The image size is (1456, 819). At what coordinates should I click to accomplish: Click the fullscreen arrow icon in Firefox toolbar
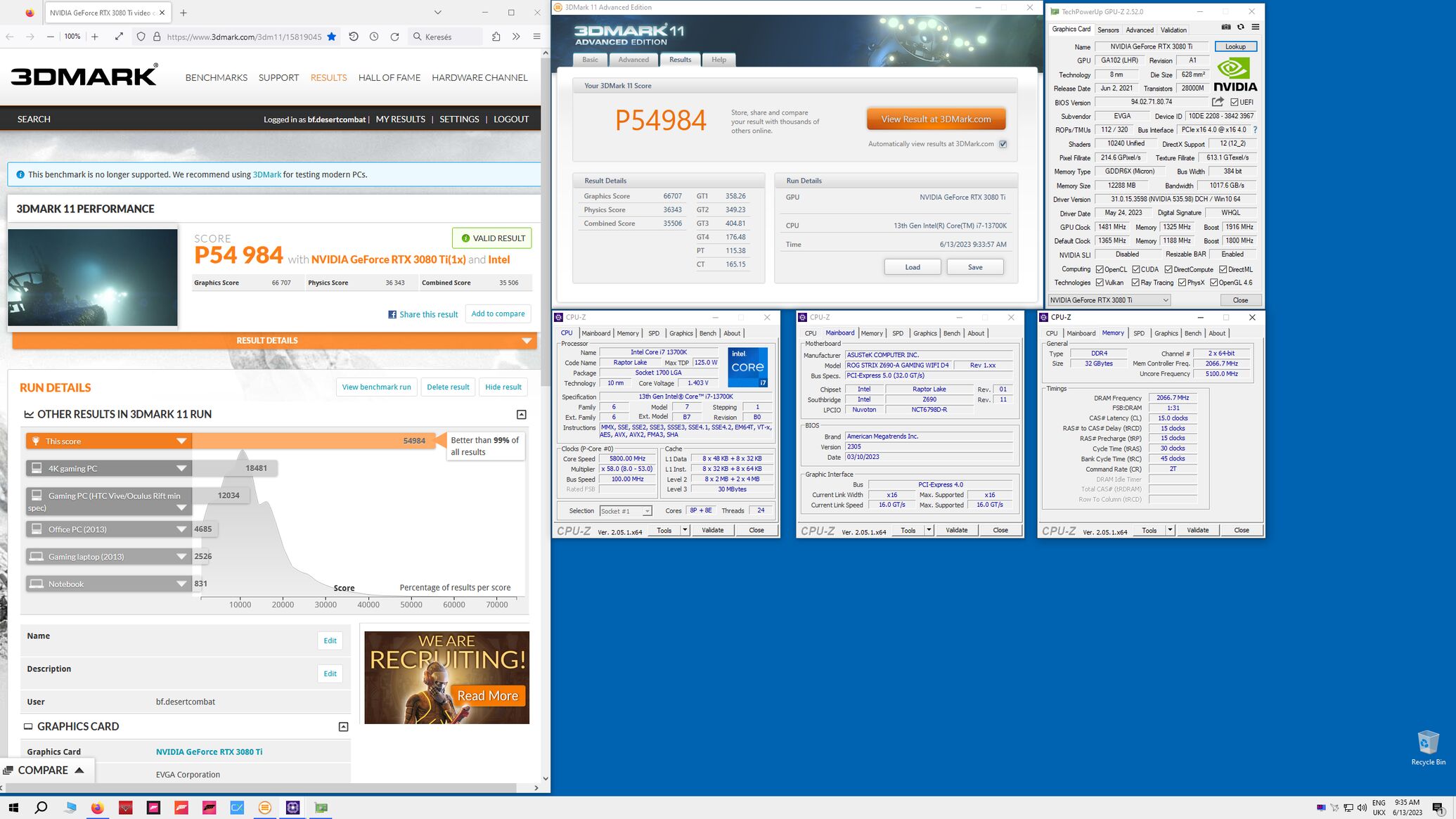(x=119, y=37)
